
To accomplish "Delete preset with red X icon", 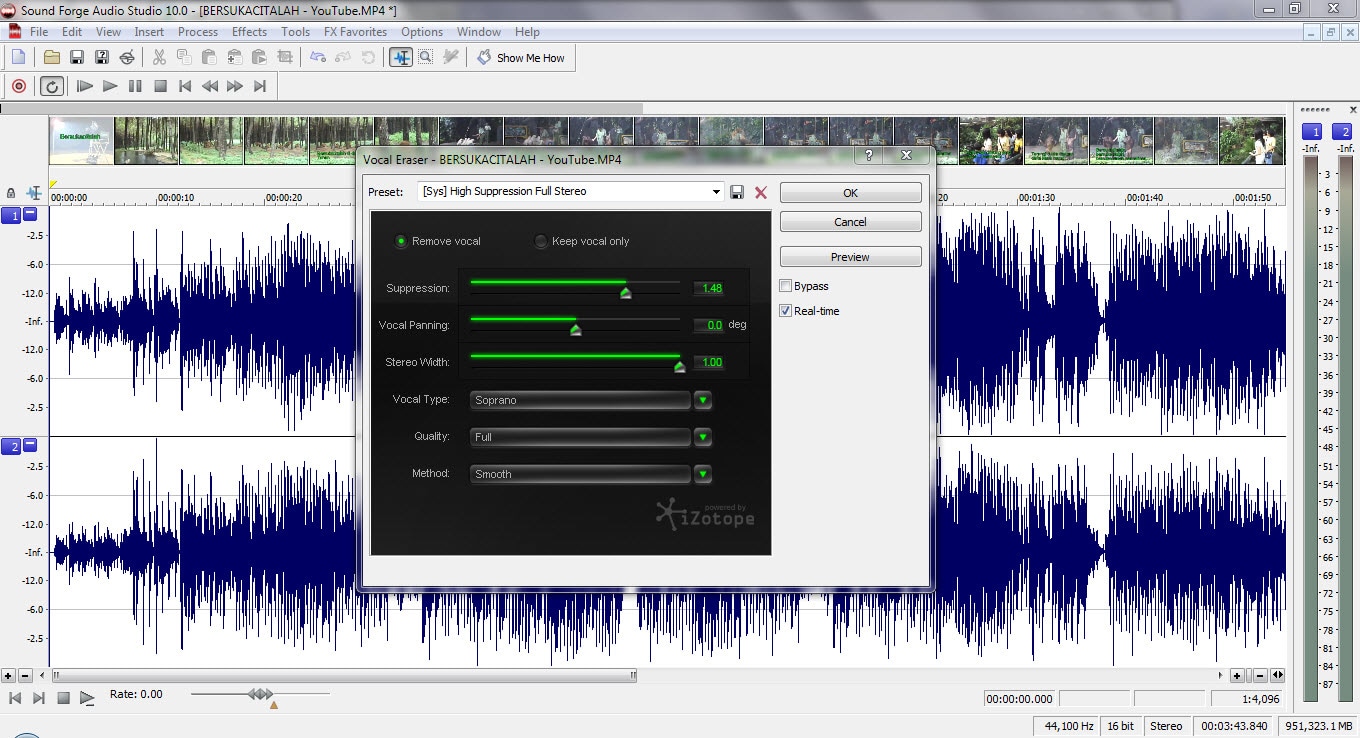I will [x=761, y=192].
